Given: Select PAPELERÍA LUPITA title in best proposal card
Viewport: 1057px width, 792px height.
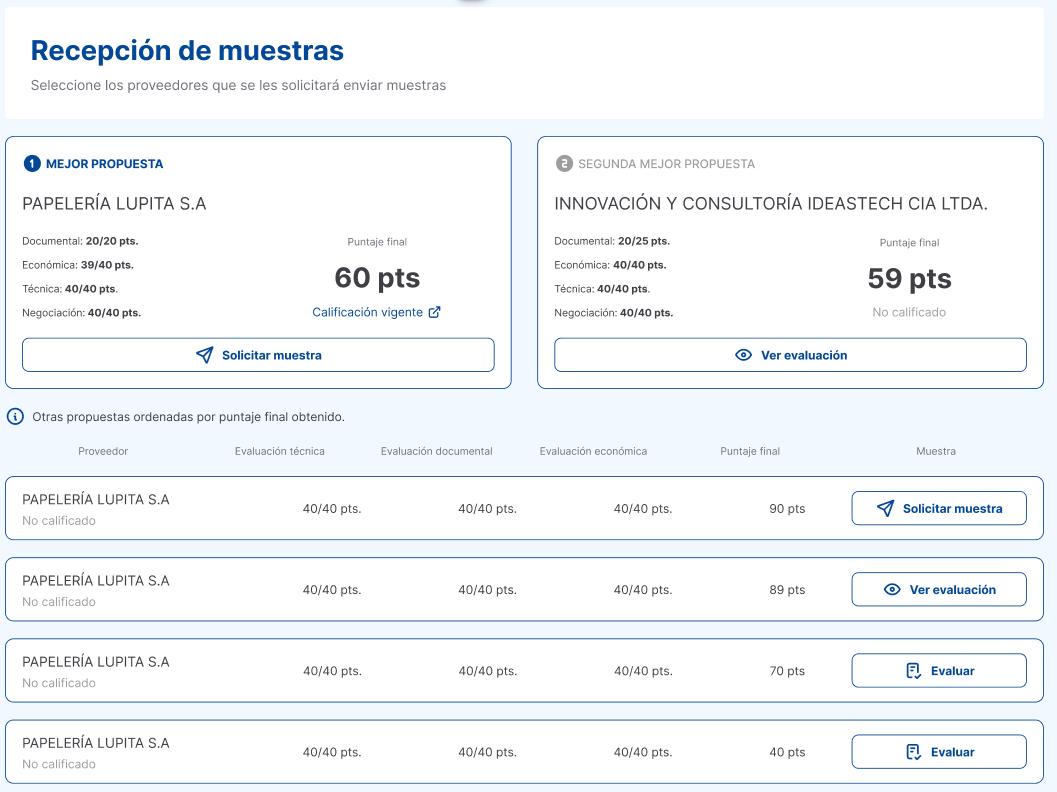Looking at the screenshot, I should pos(114,204).
